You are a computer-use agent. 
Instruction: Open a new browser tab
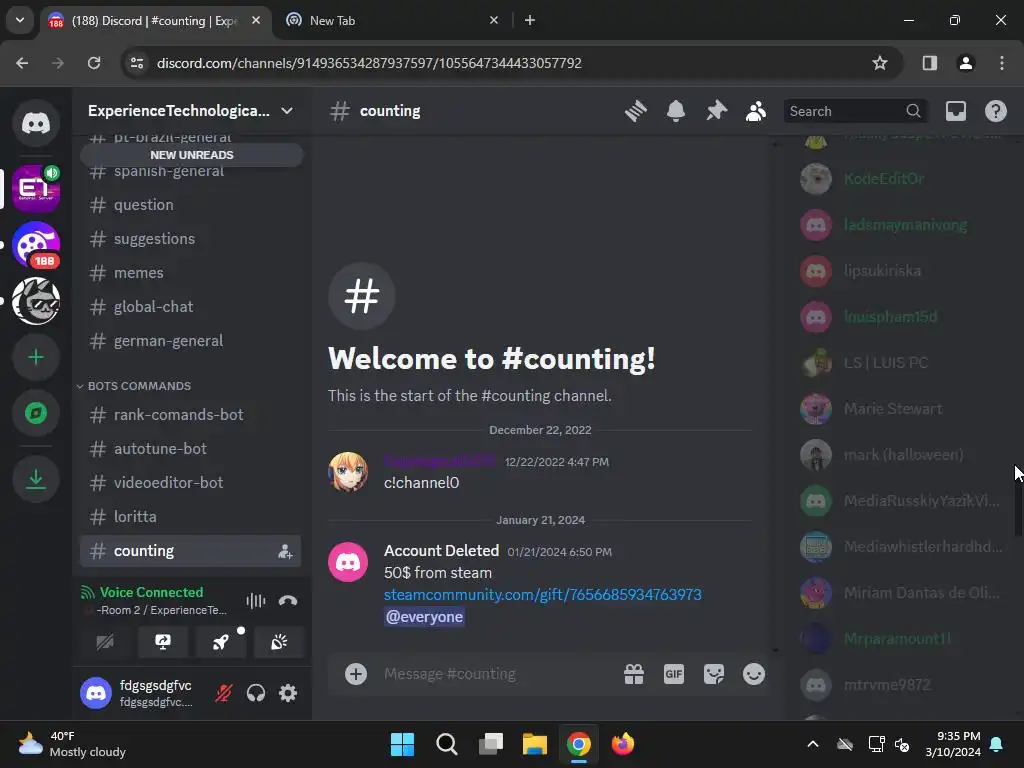coord(530,21)
